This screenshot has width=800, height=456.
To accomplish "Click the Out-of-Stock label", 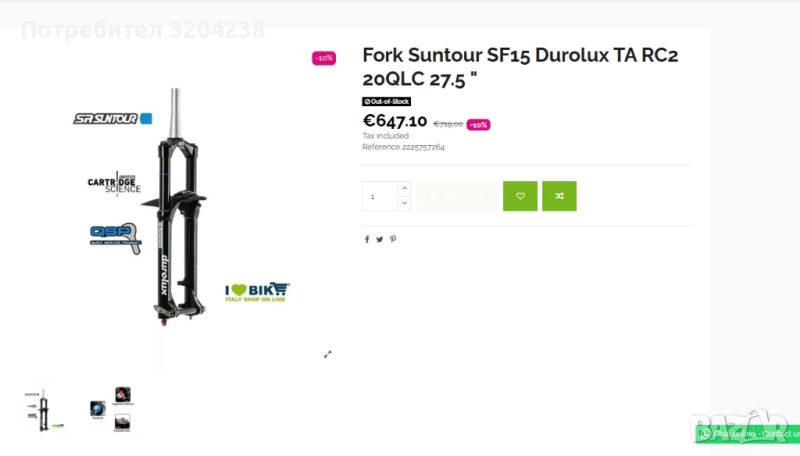I will point(386,102).
